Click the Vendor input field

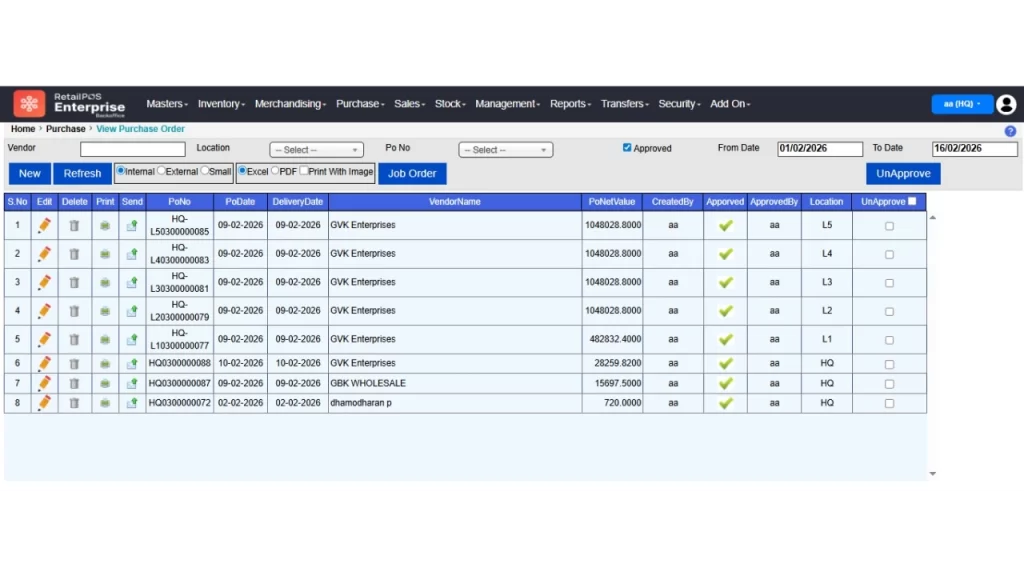(133, 150)
